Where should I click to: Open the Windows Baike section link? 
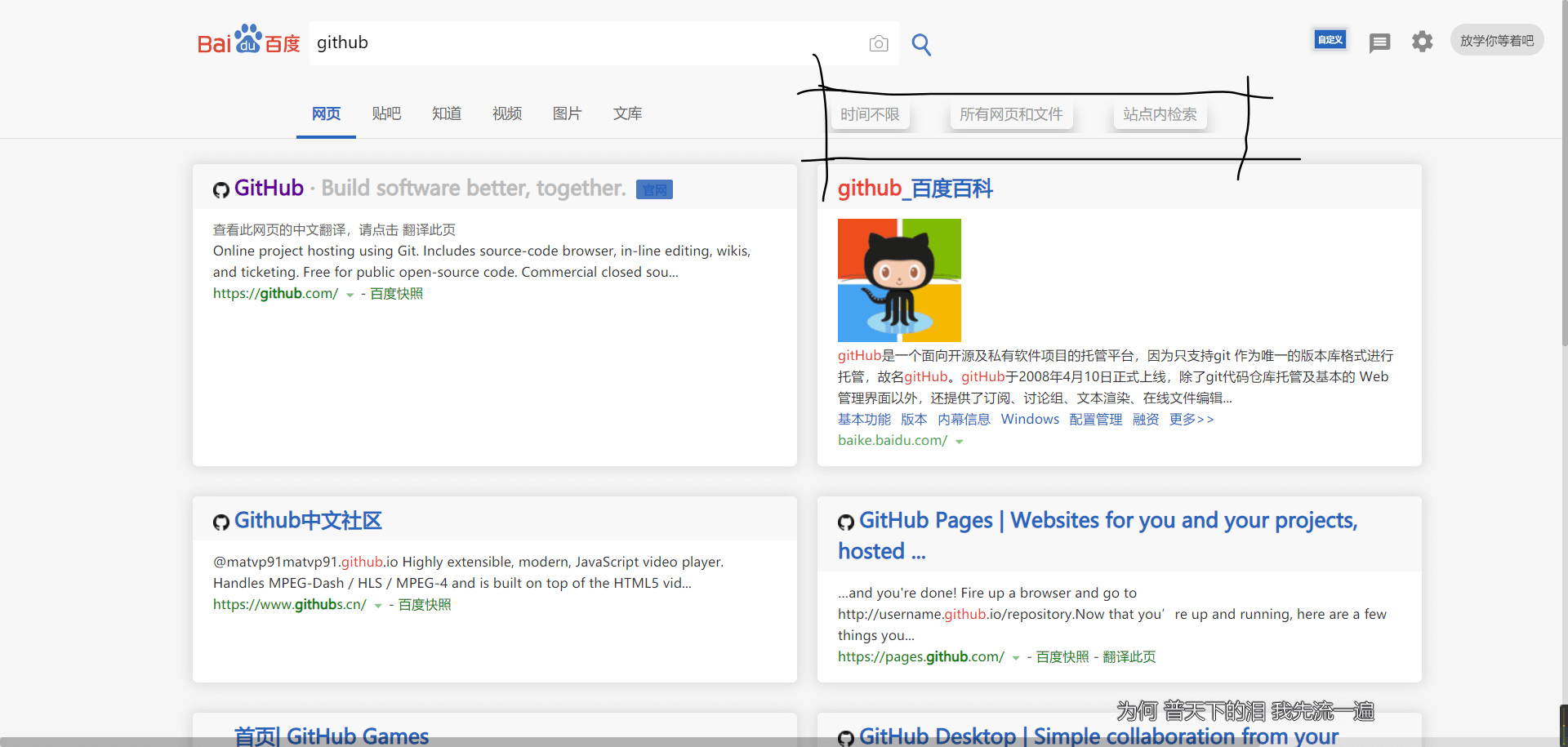point(1030,420)
